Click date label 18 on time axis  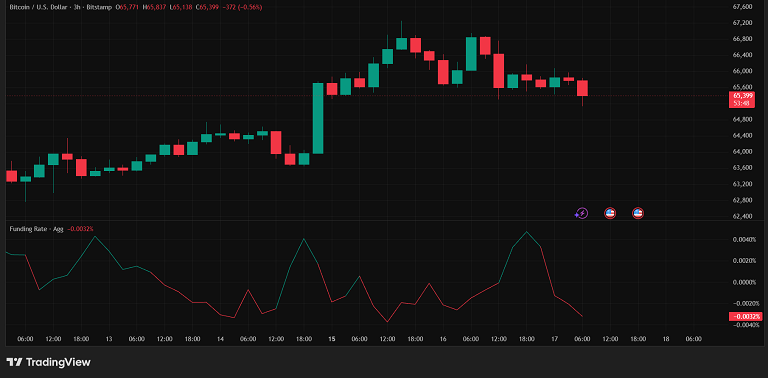(666, 339)
